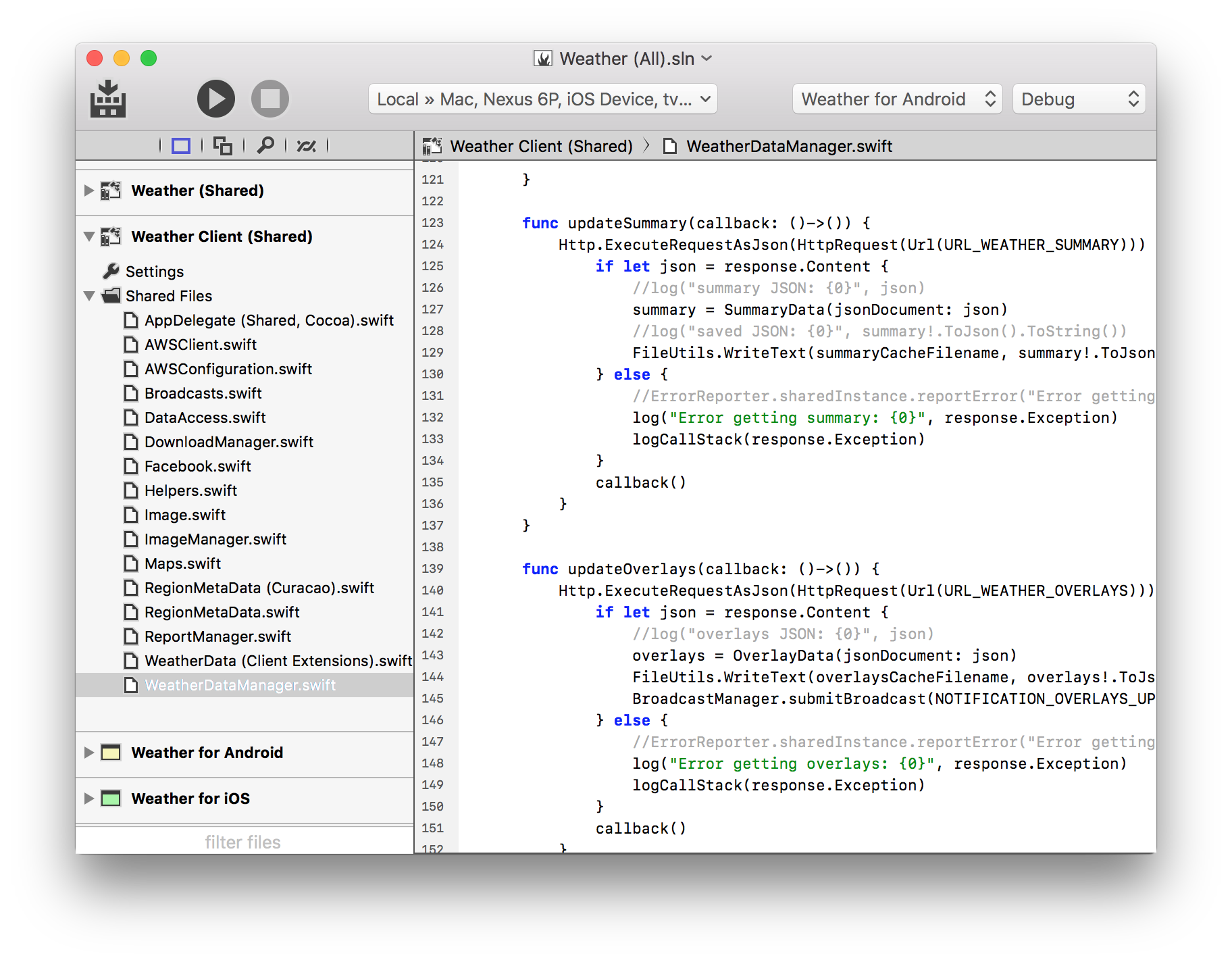Click the file icon beside WeatherDataManager.swift breadcrumb
Image resolution: width=1232 pixels, height=962 pixels.
pyautogui.click(x=670, y=146)
